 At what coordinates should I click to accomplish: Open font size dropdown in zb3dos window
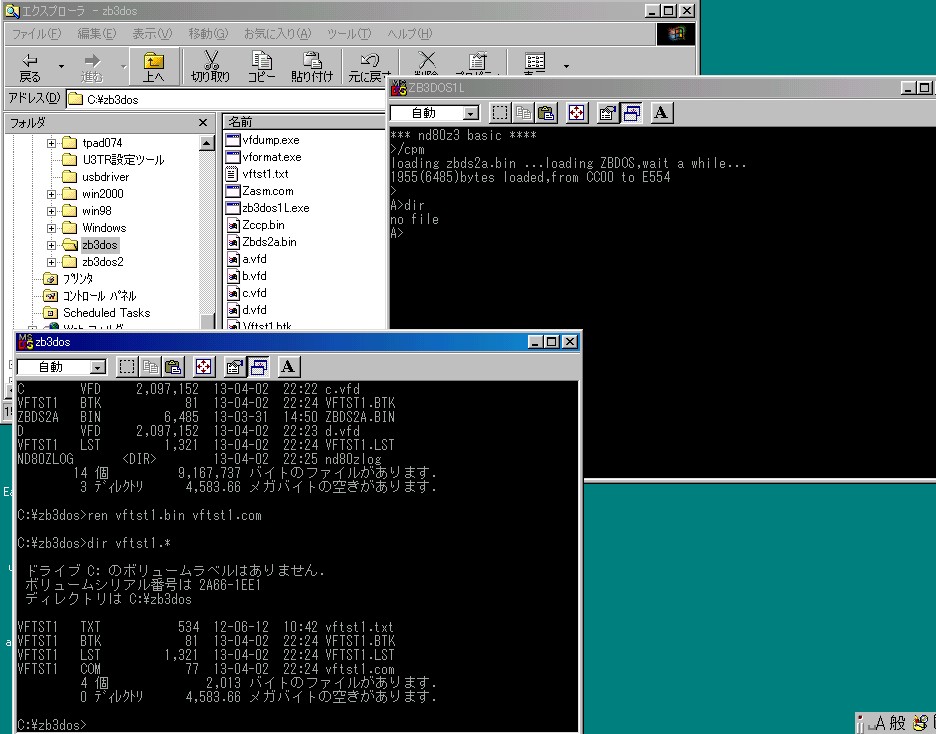point(98,367)
